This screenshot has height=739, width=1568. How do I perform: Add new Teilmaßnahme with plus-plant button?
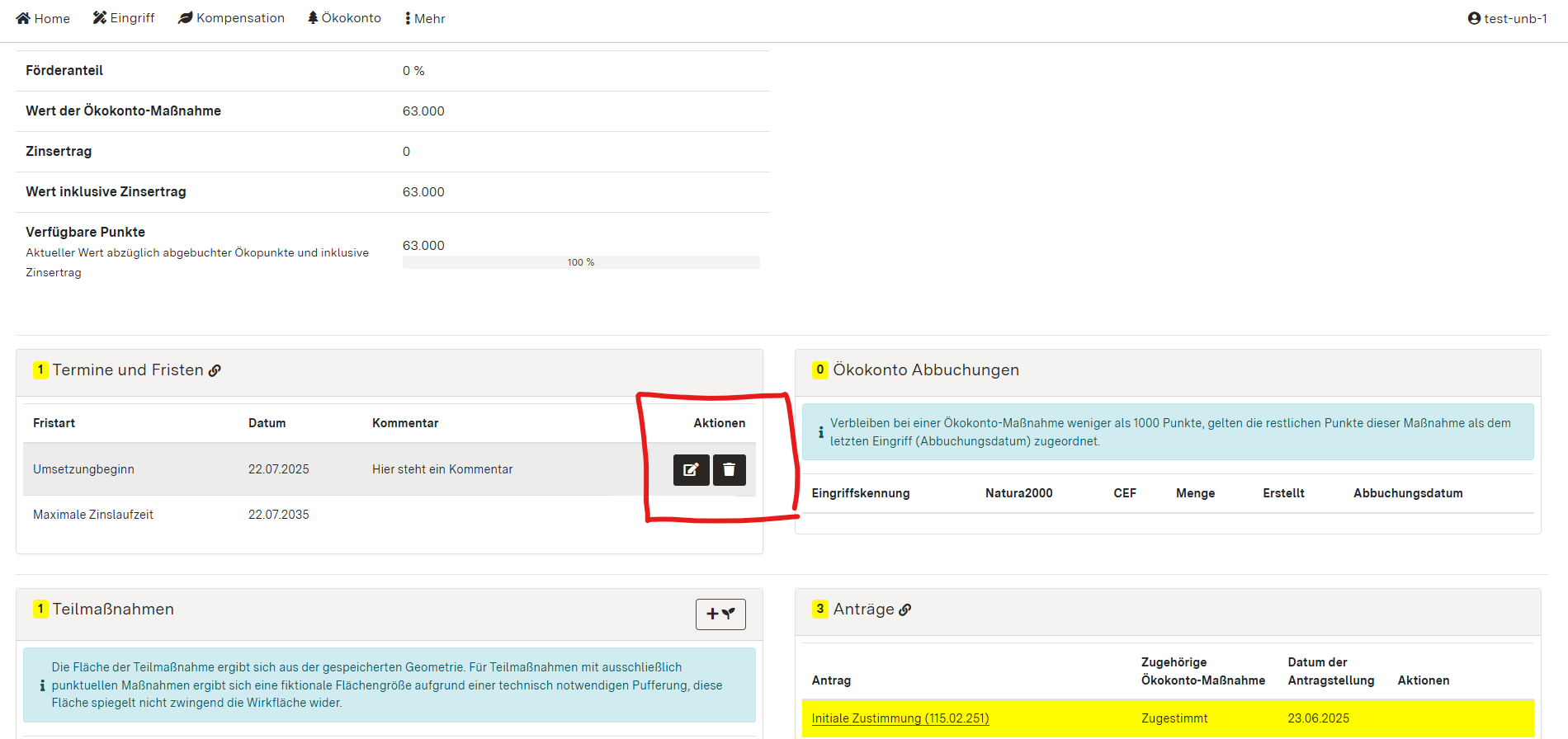(720, 614)
